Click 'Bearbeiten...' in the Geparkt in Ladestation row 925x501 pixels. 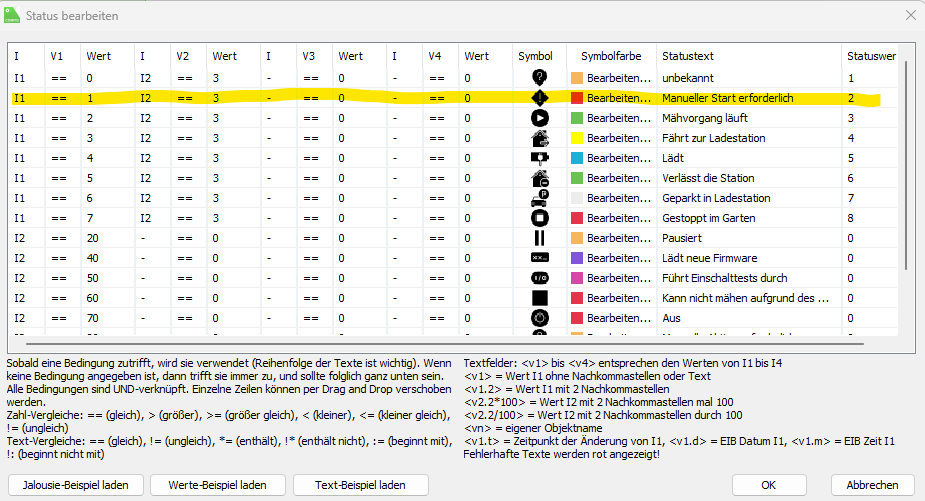pyautogui.click(x=619, y=198)
